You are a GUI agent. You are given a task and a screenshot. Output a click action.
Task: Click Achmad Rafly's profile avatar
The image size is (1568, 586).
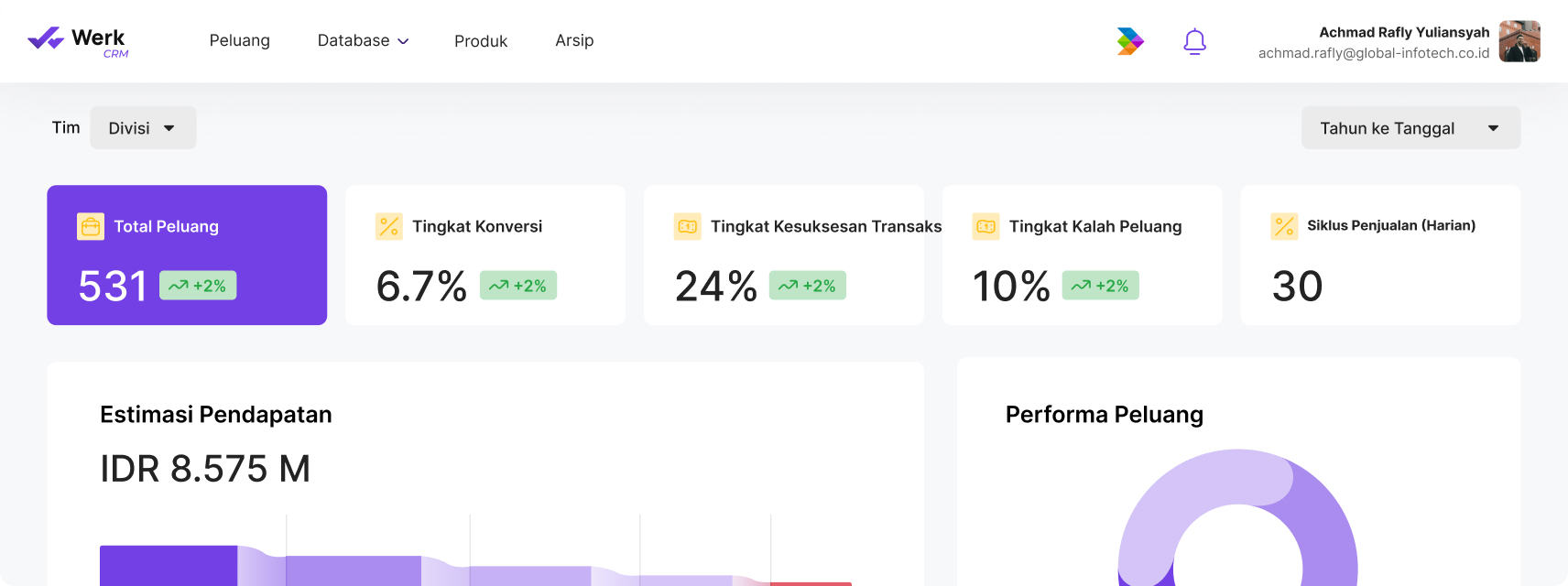point(1519,41)
